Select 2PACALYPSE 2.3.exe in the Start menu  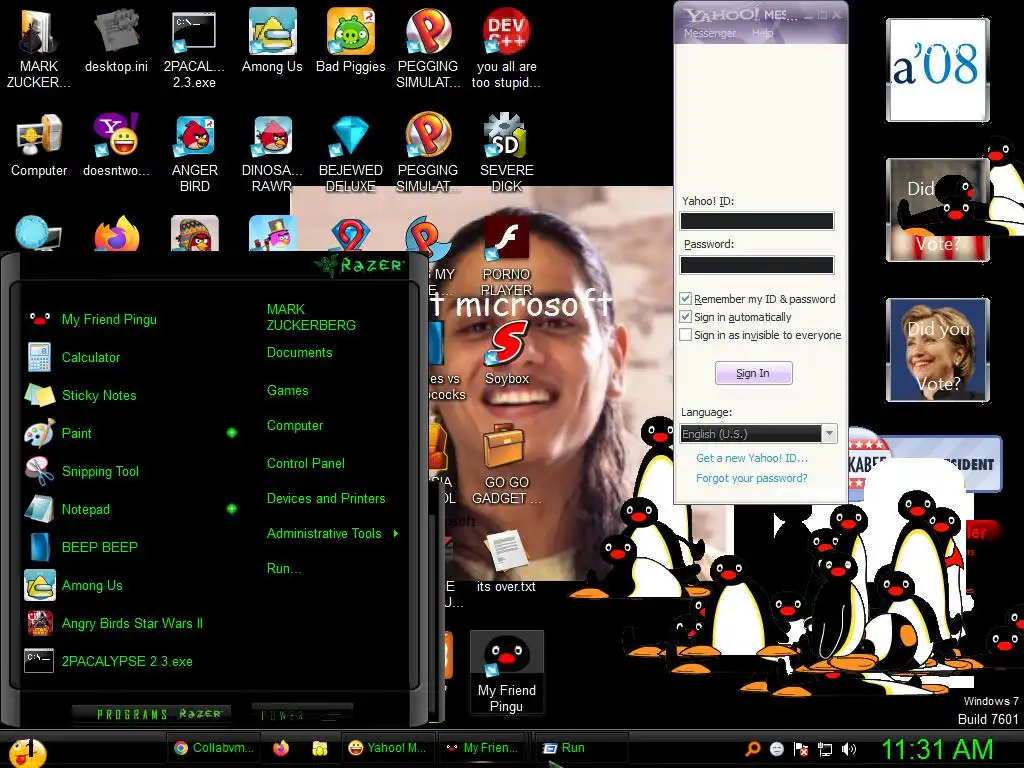(x=127, y=661)
